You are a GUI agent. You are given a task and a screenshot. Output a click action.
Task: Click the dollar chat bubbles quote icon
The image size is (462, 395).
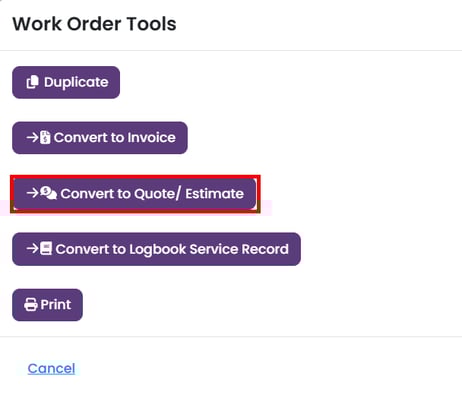[x=49, y=193]
